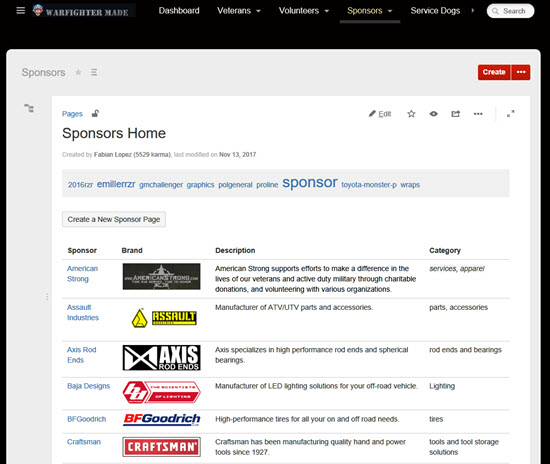Image resolution: width=550 pixels, height=464 pixels.
Task: Click the Sponsors space title
Action: [x=43, y=72]
